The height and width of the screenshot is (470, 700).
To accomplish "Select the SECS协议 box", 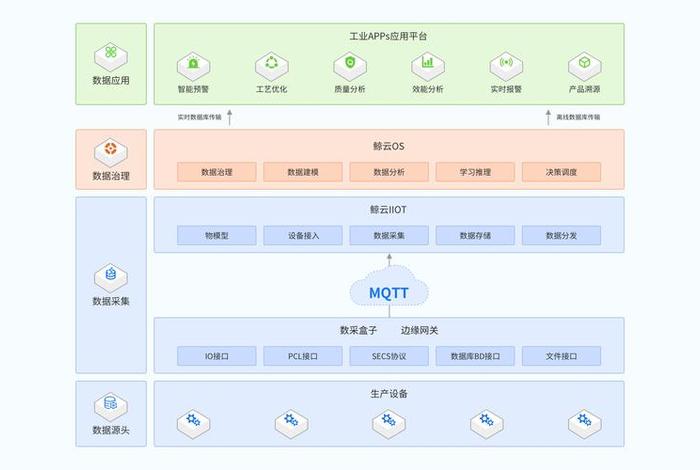I will 389,356.
